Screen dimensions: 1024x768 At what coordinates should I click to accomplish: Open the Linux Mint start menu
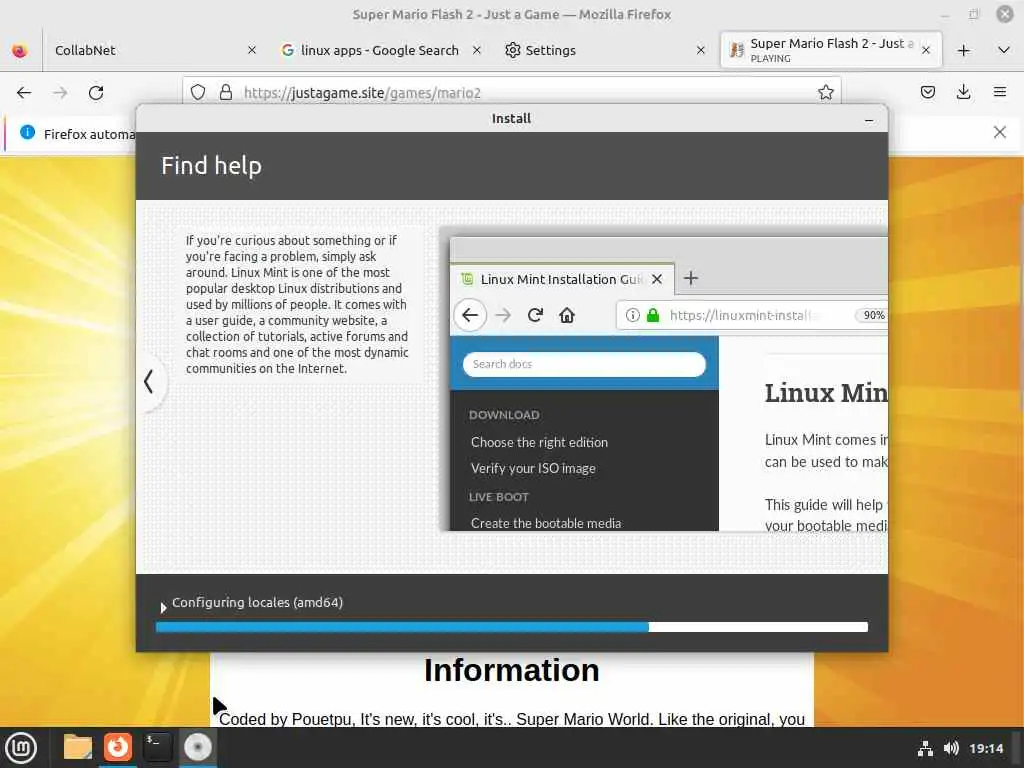coord(21,747)
